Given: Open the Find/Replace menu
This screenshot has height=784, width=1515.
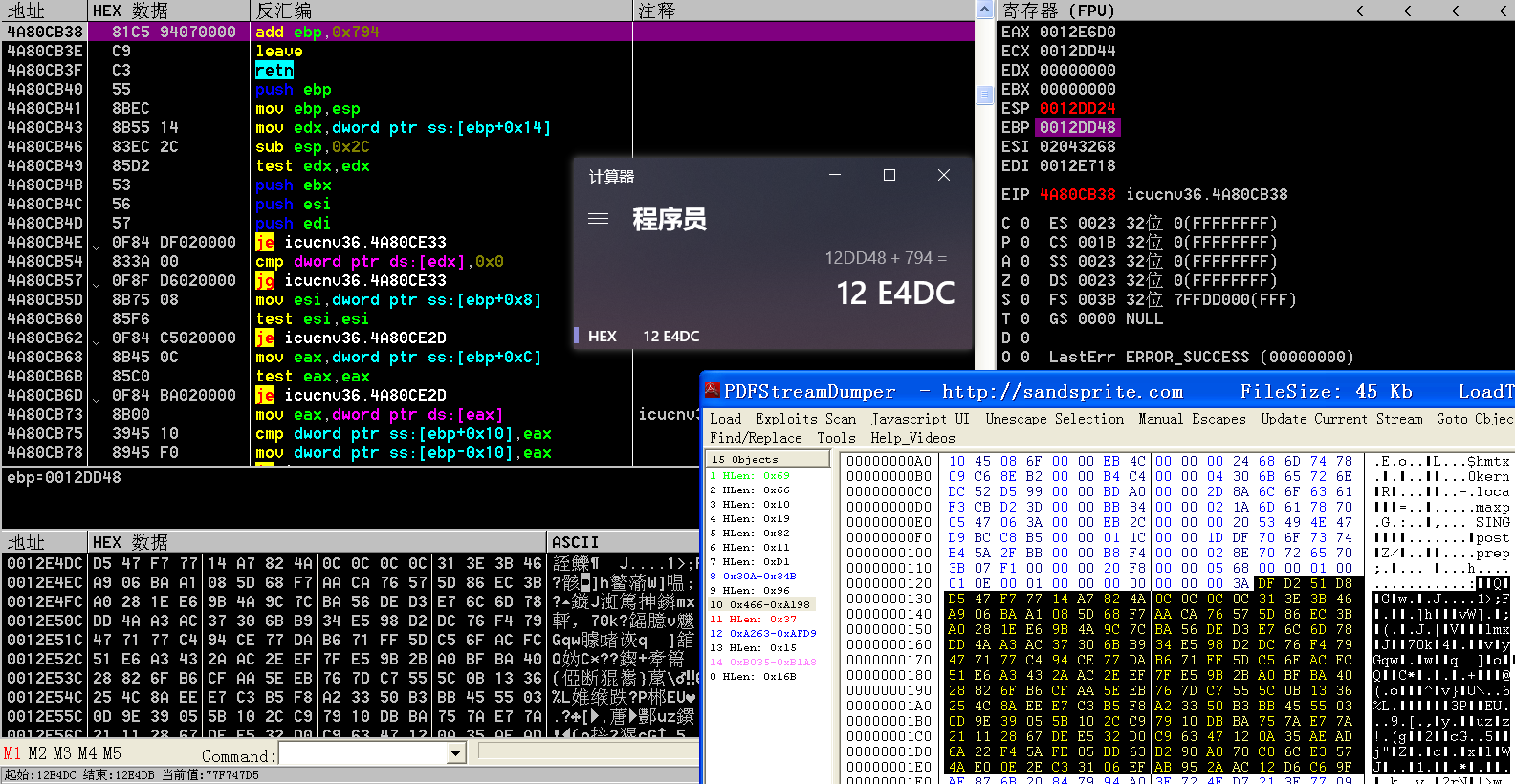Looking at the screenshot, I should point(756,438).
